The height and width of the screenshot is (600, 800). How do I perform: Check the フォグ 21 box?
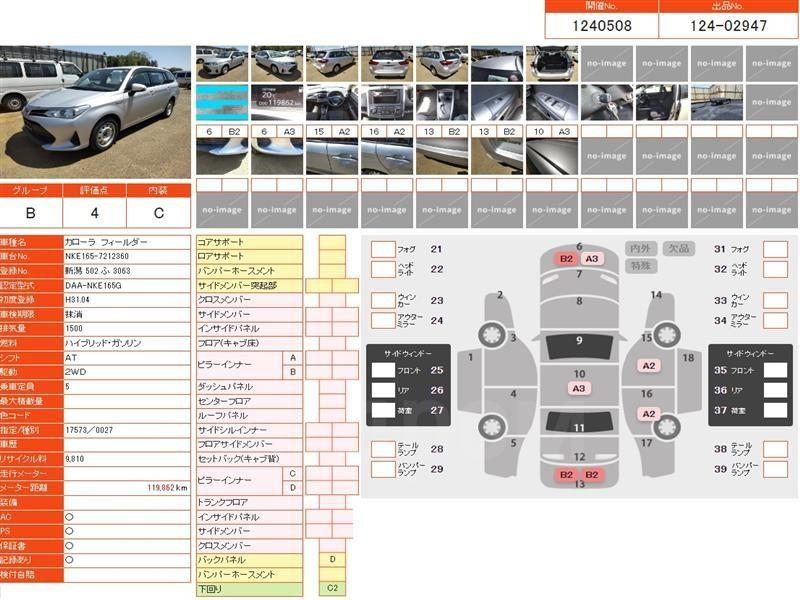pos(383,249)
